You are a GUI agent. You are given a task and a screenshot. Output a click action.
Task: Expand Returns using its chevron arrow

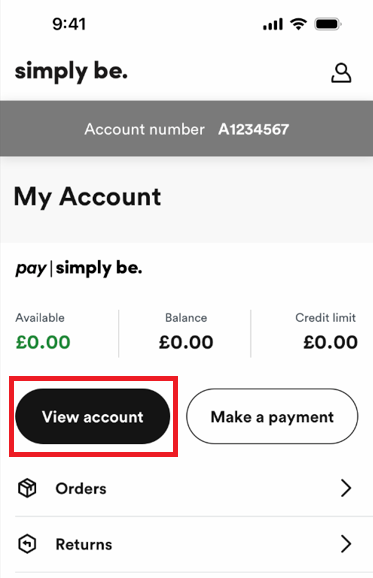click(x=346, y=544)
